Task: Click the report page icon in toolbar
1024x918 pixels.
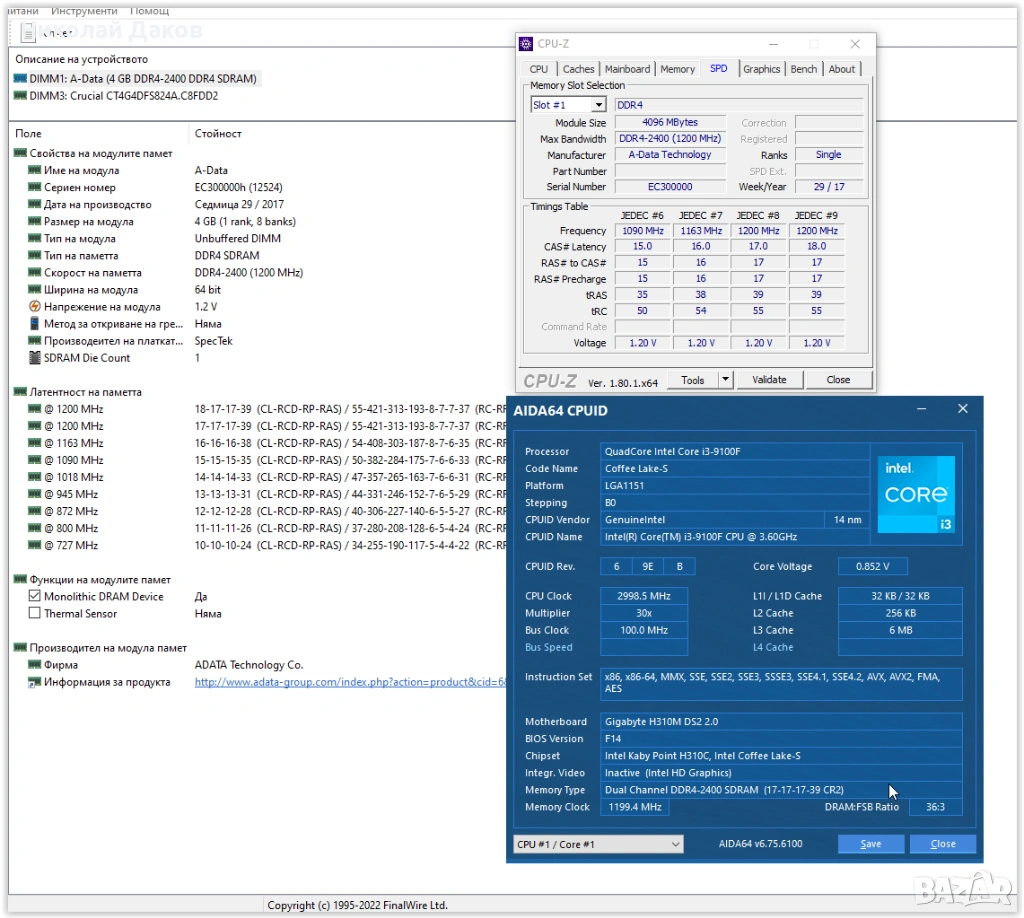Action: pyautogui.click(x=28, y=33)
